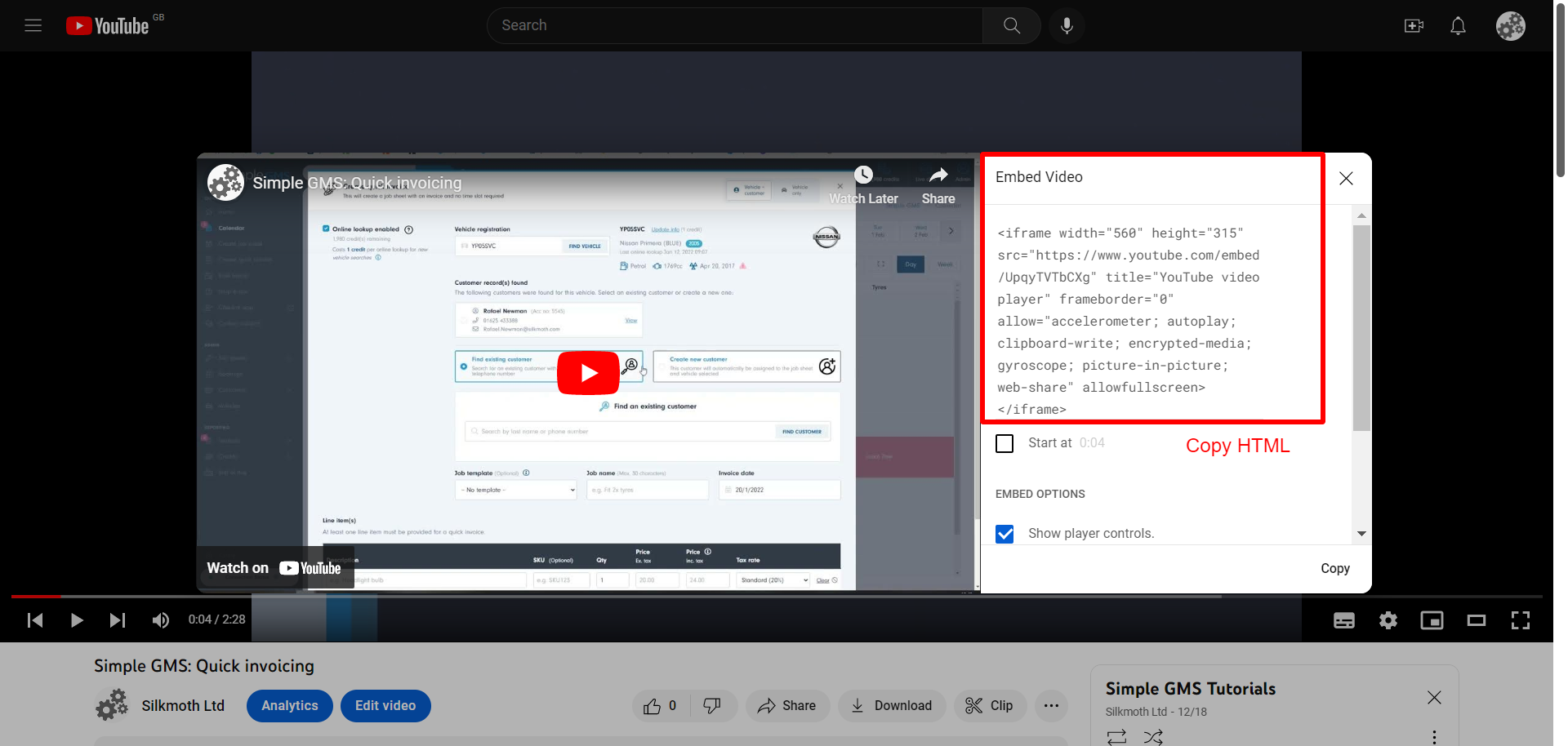Enable miniplayer mode
Screen dimensions: 1568x746
pyautogui.click(x=1432, y=620)
